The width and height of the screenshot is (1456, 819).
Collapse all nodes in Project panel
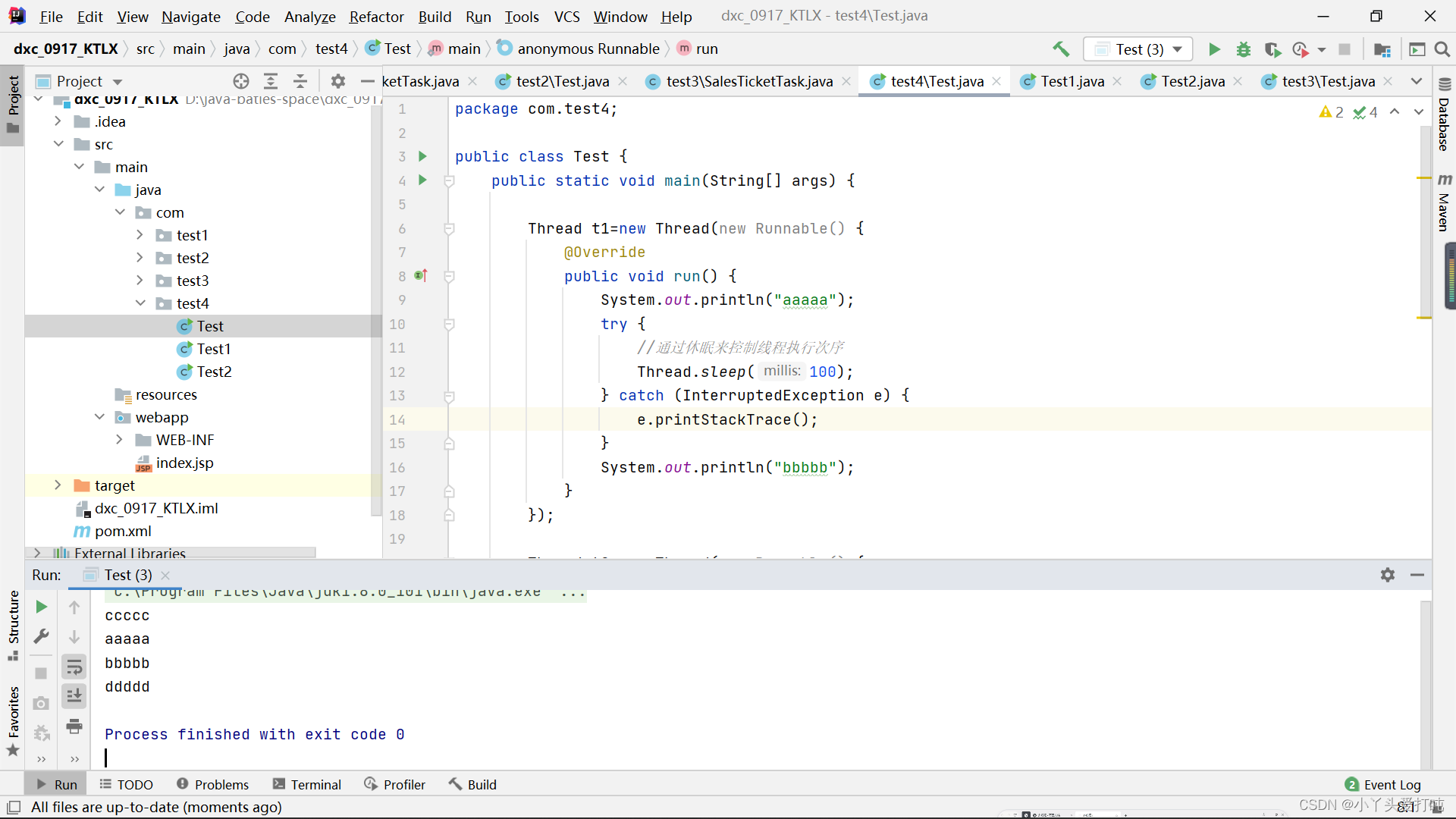300,81
